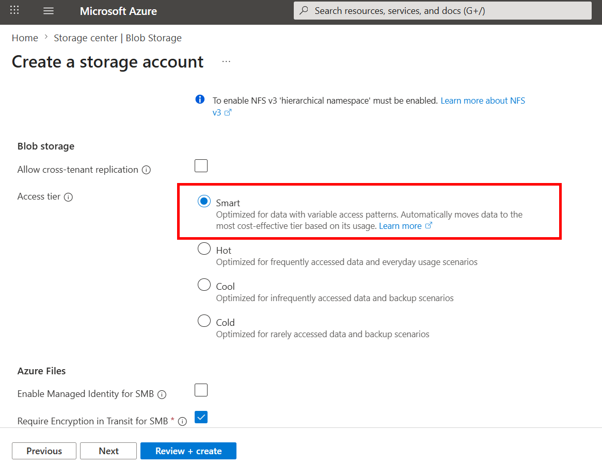Click the 'Create a storage account' title

point(108,62)
